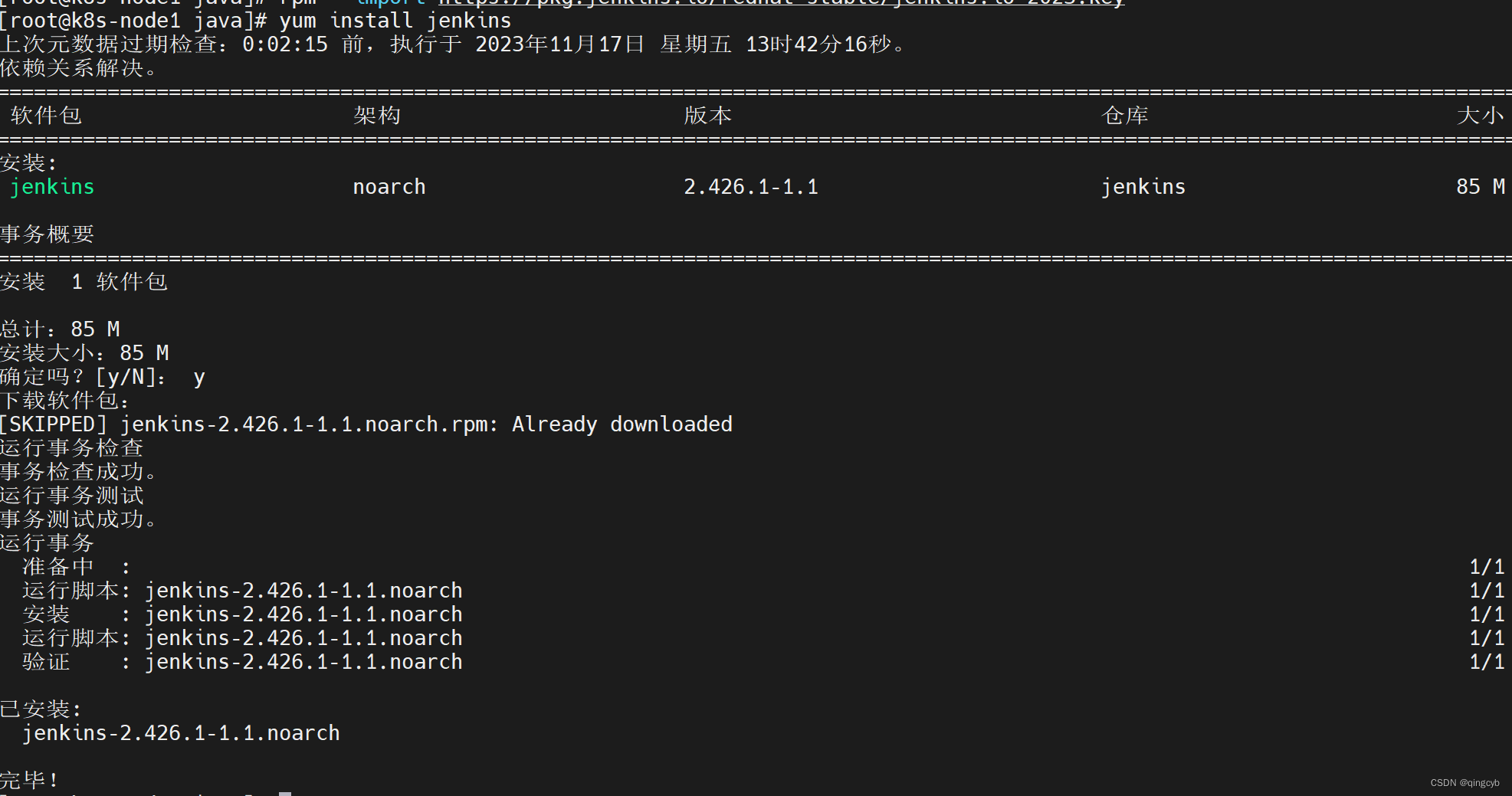Open the partially visible jenkins.io key URL
The height and width of the screenshot is (796, 1512).
[x=781, y=3]
